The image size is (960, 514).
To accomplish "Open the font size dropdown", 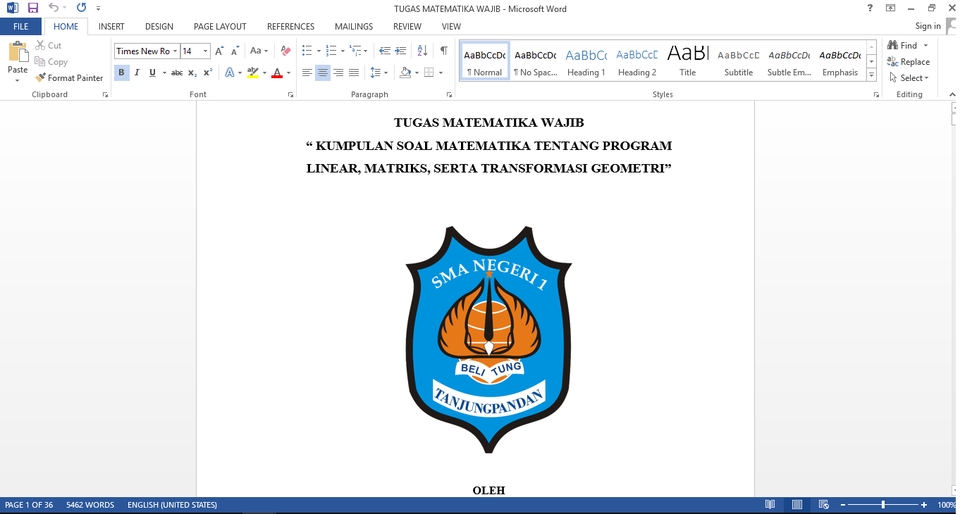I will point(206,51).
